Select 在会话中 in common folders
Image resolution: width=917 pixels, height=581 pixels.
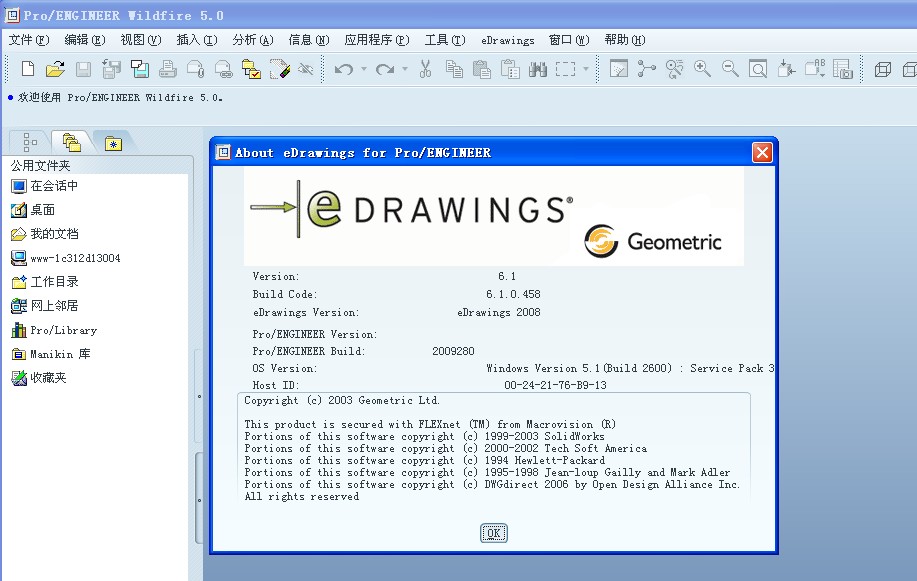click(x=44, y=186)
